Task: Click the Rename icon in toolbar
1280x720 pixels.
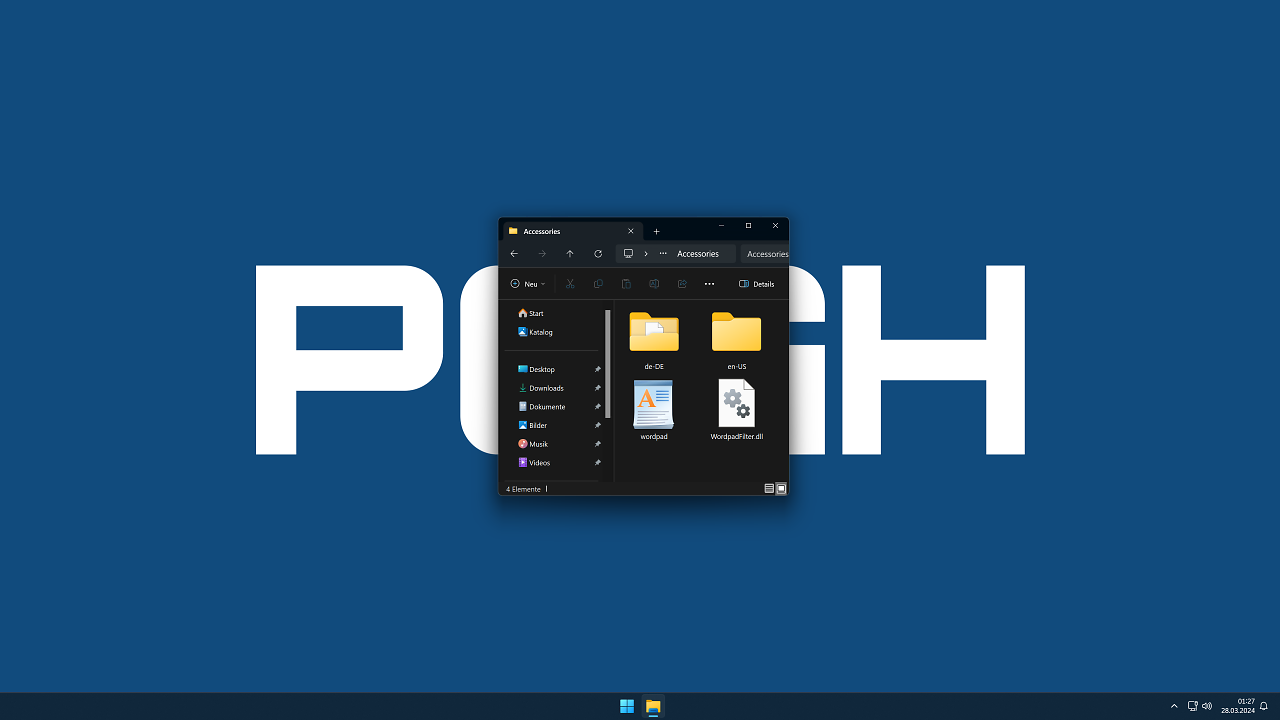Action: click(654, 284)
